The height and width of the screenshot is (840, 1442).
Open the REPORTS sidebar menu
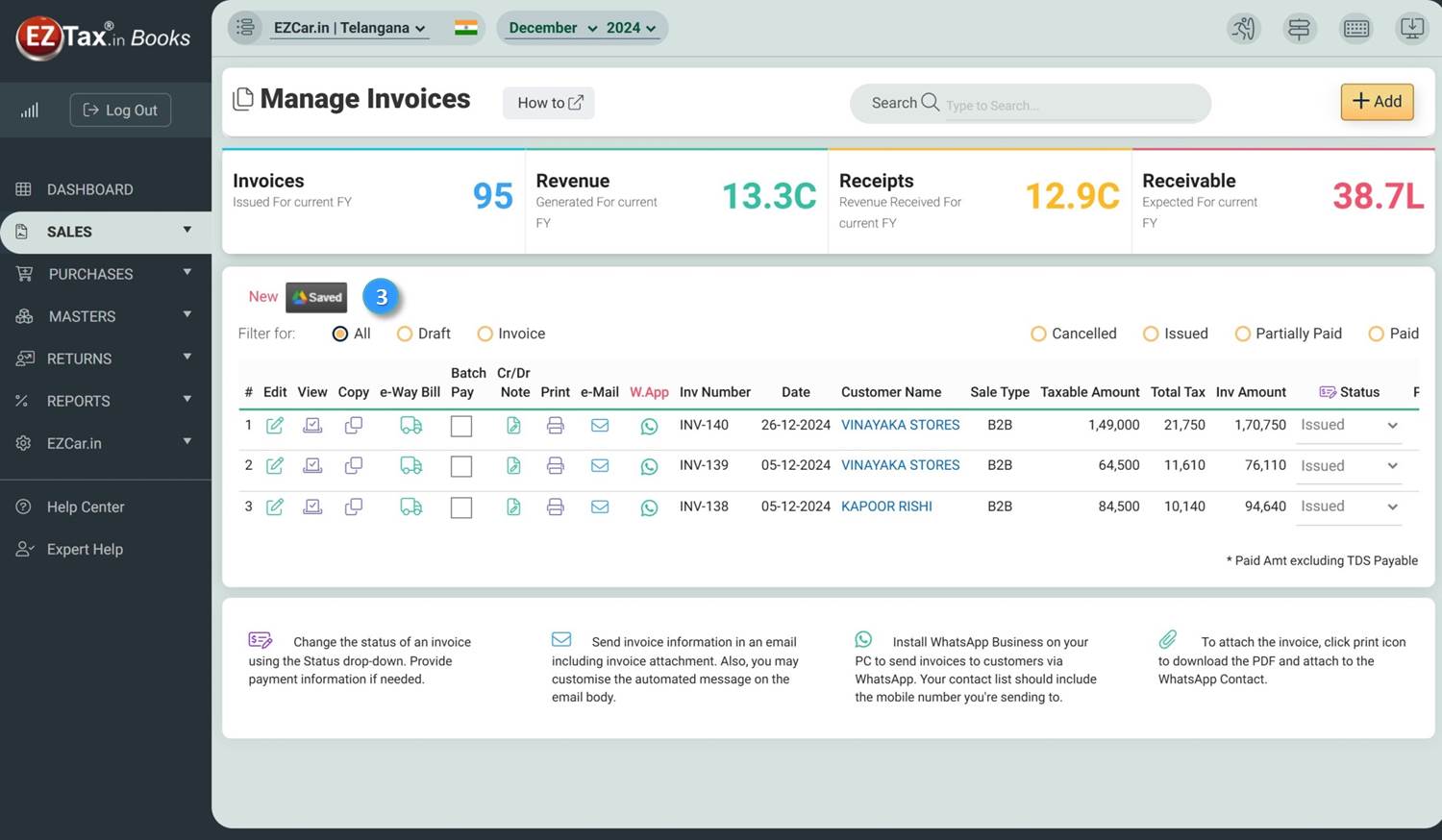[x=106, y=401]
